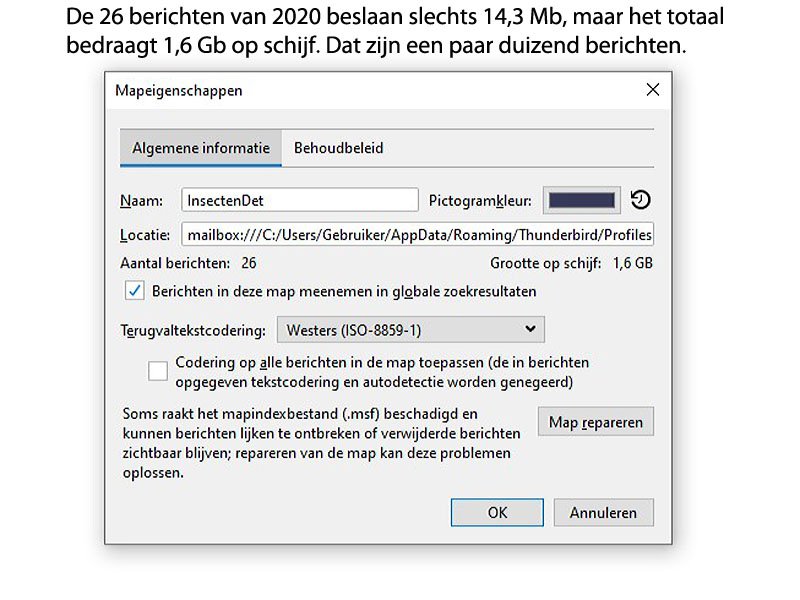Enable applying encoding to all folder messages
Viewport: 800px width, 600px height.
tap(158, 371)
